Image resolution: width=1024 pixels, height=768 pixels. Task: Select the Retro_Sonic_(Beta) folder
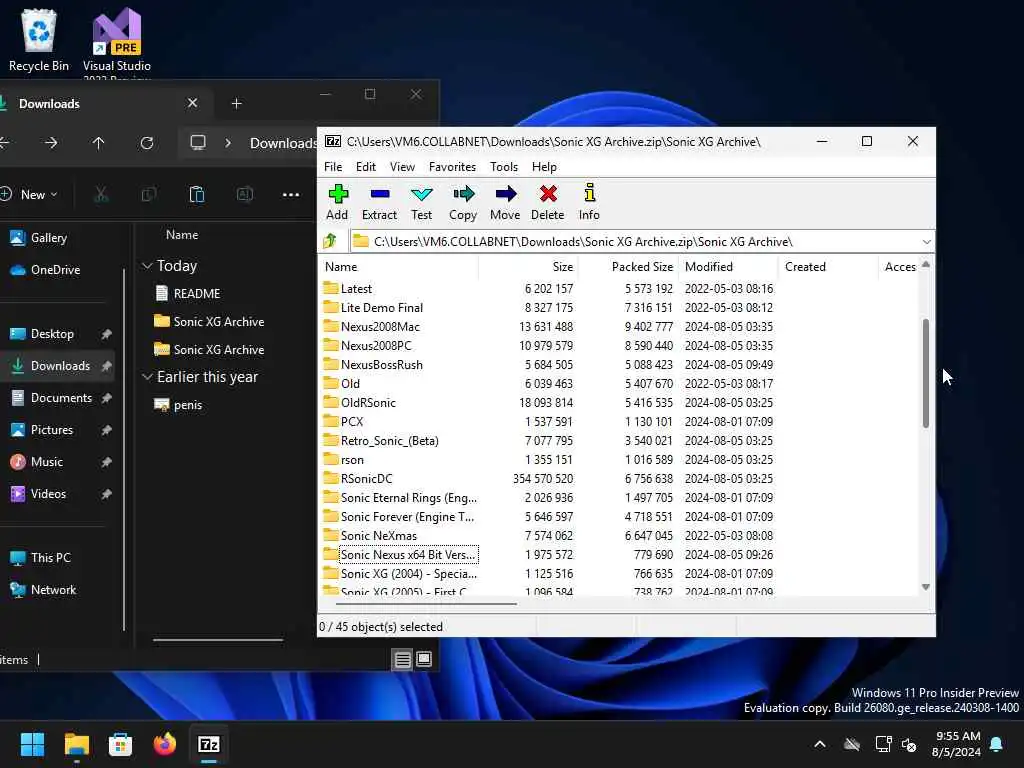(389, 440)
